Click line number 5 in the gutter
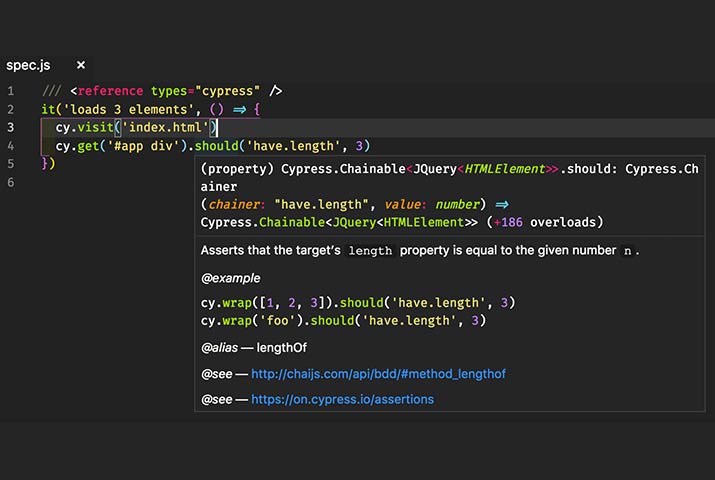 (x=10, y=164)
